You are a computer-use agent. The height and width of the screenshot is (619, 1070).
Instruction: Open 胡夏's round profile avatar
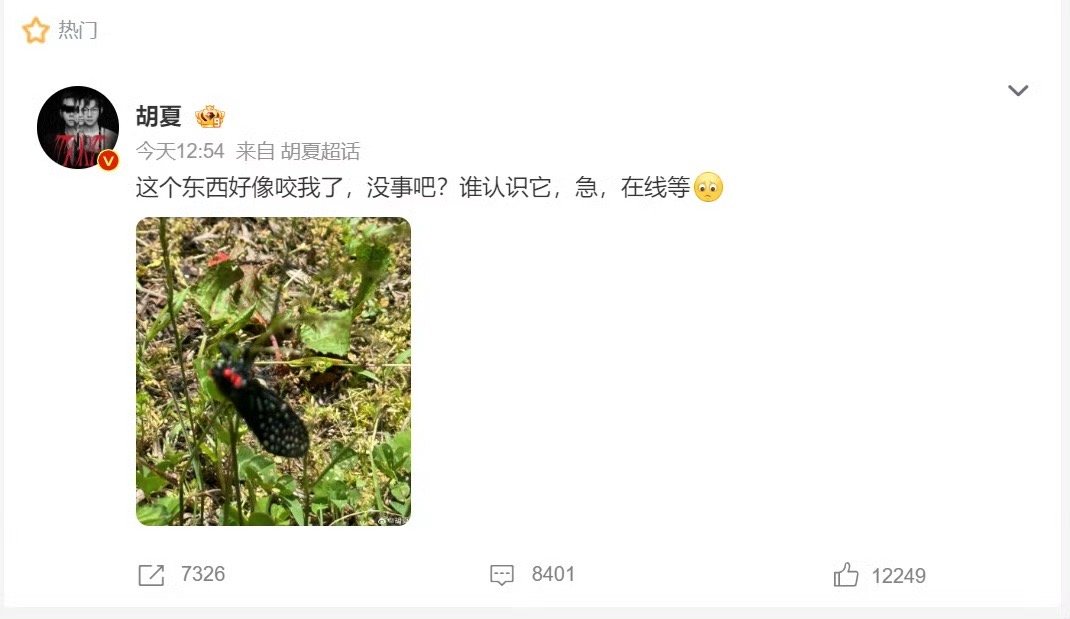click(x=78, y=127)
